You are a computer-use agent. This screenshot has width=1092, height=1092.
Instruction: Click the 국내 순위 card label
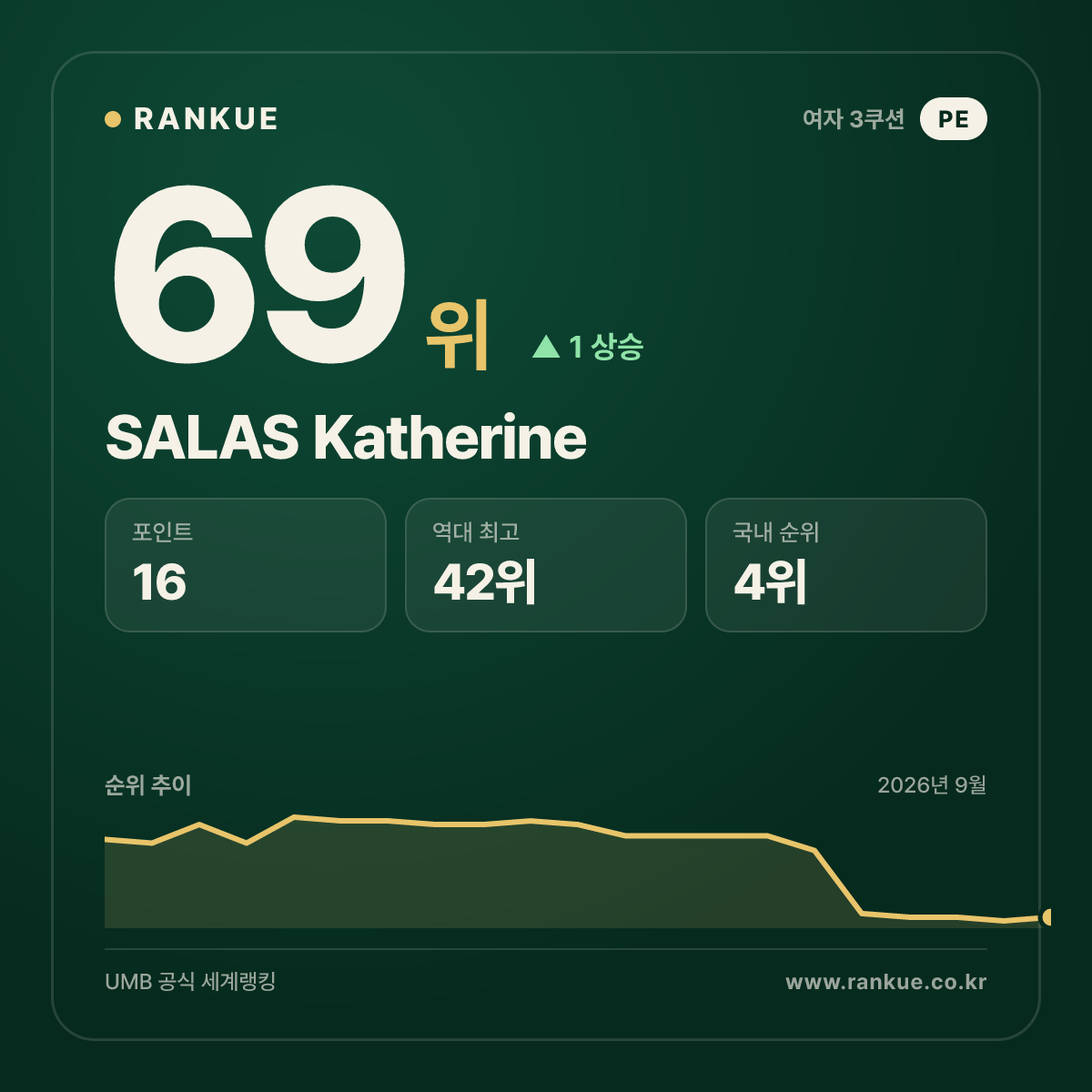[x=776, y=531]
